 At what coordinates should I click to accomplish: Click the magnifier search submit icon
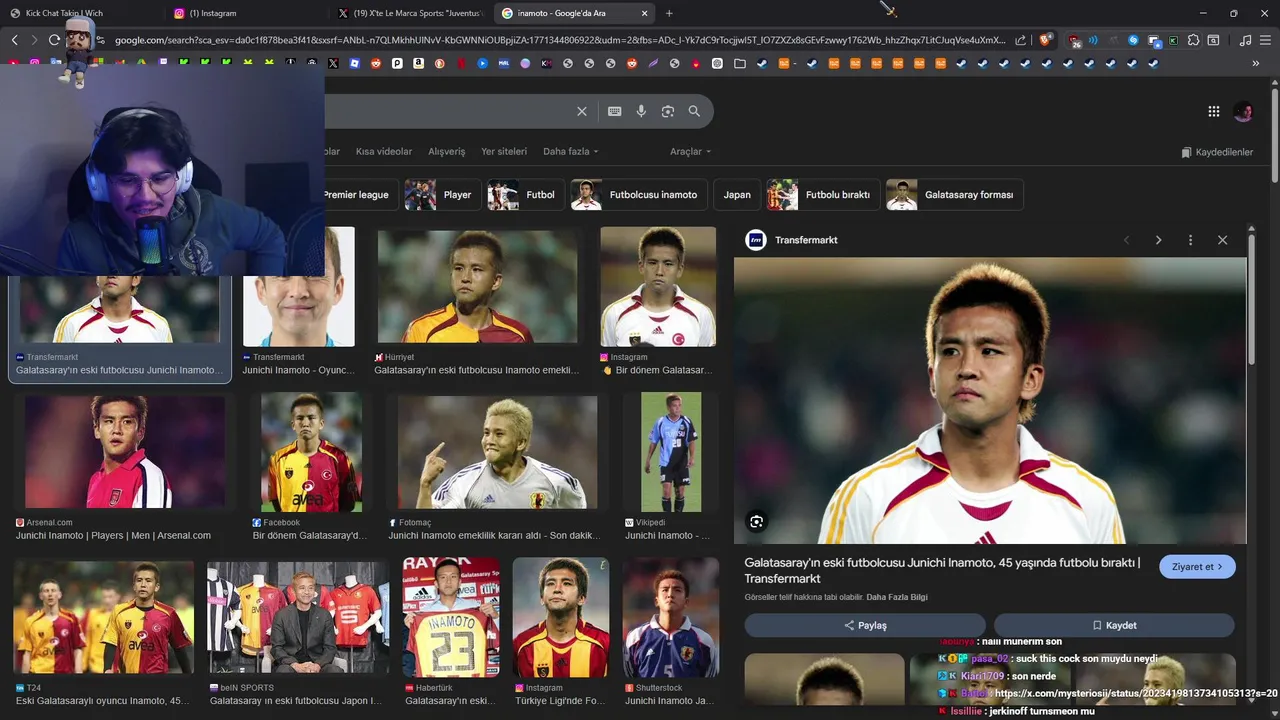(x=694, y=111)
